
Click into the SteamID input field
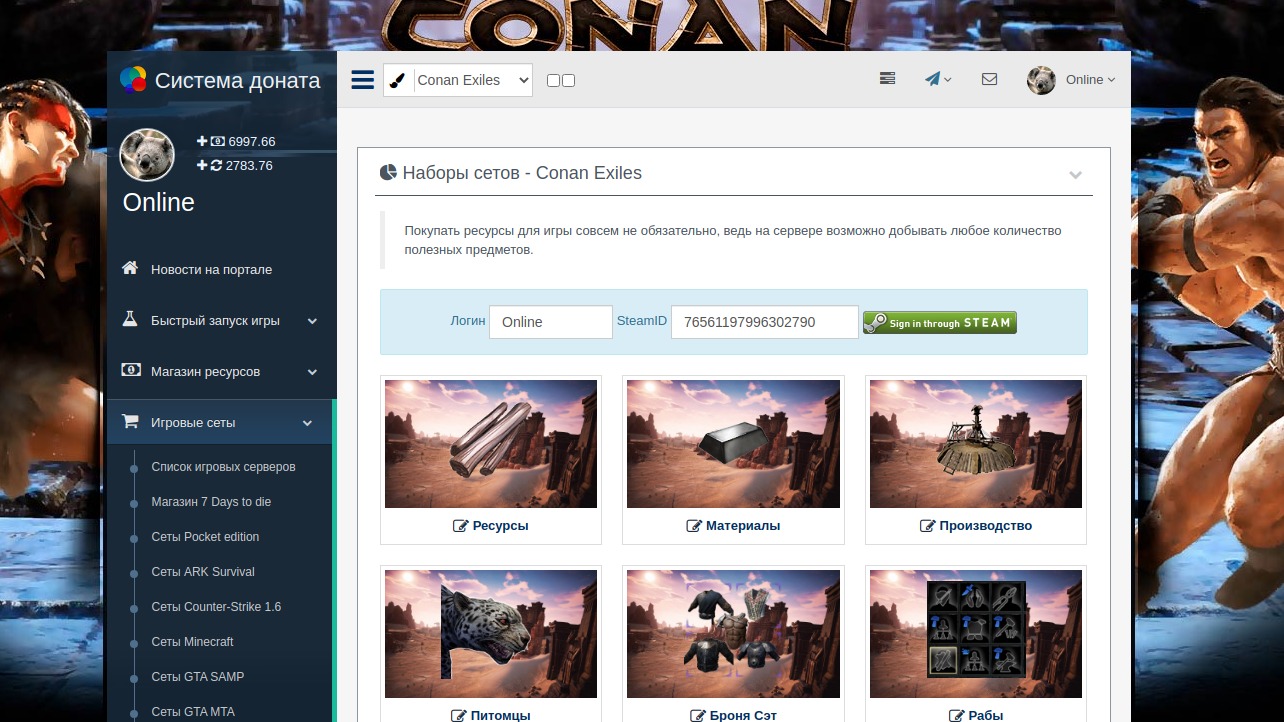764,322
